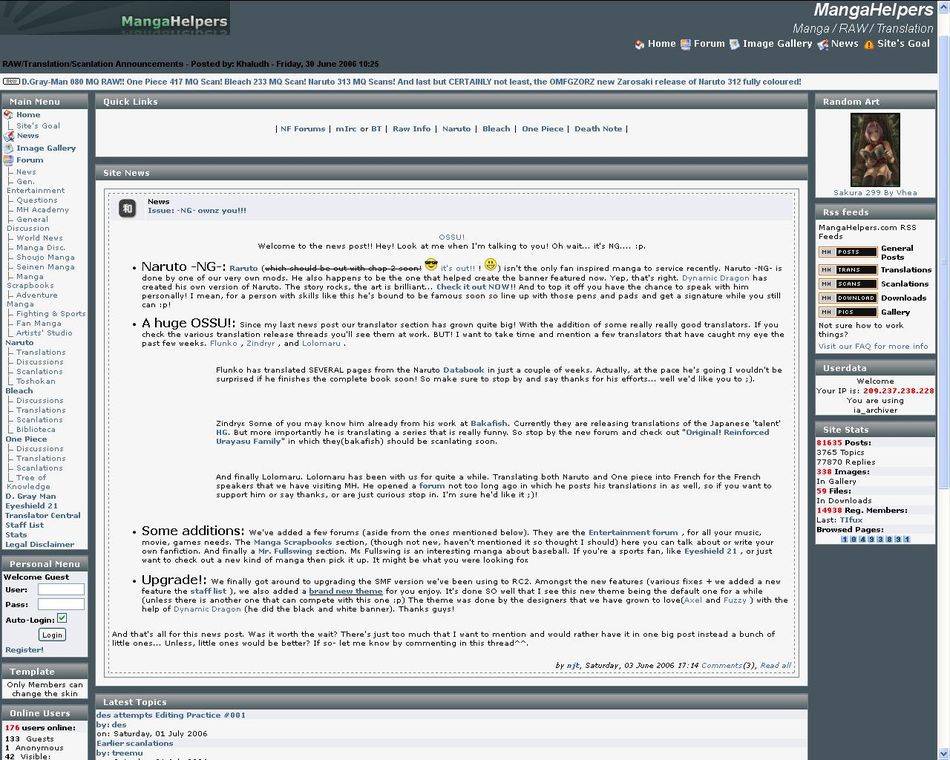
Task: Select Biblioteca under Bleach in the Main Menu
Action: (36, 430)
